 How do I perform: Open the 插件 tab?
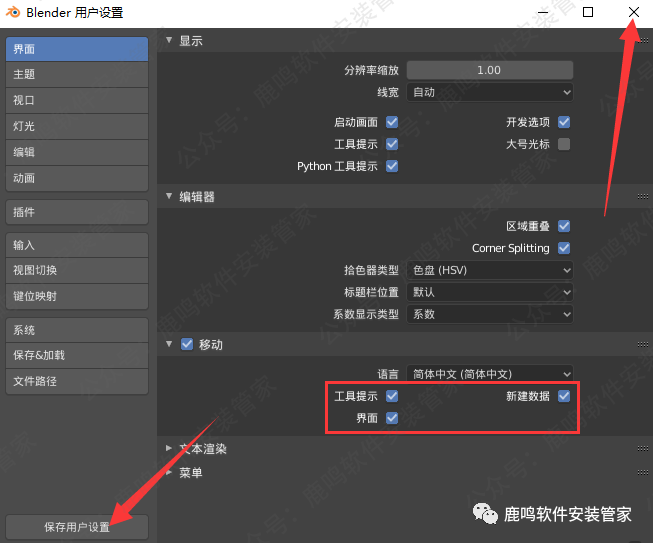pyautogui.click(x=77, y=212)
